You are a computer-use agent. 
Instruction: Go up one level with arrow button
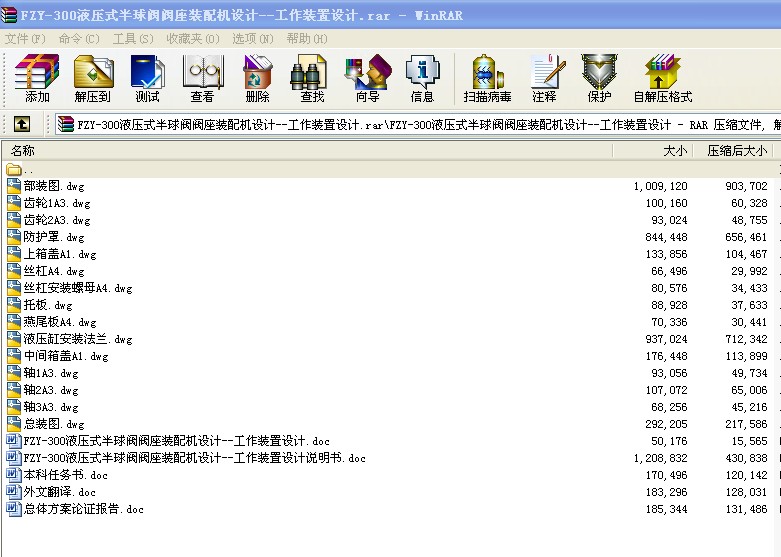[x=21, y=124]
